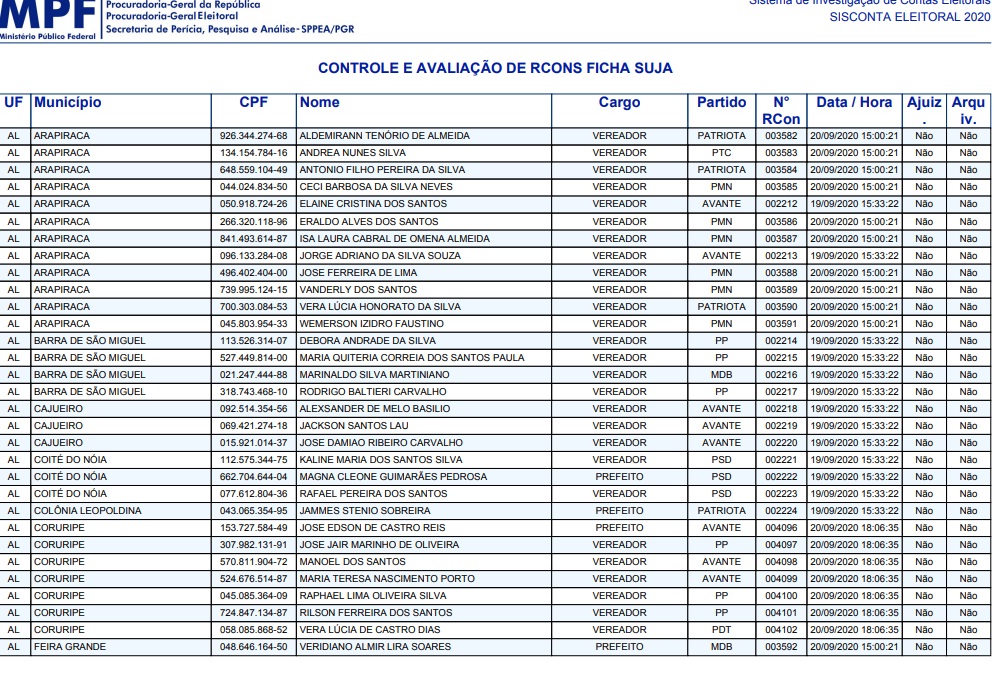Click the 'PDT' party cell
Screen dimensions: 997x673
(x=722, y=630)
